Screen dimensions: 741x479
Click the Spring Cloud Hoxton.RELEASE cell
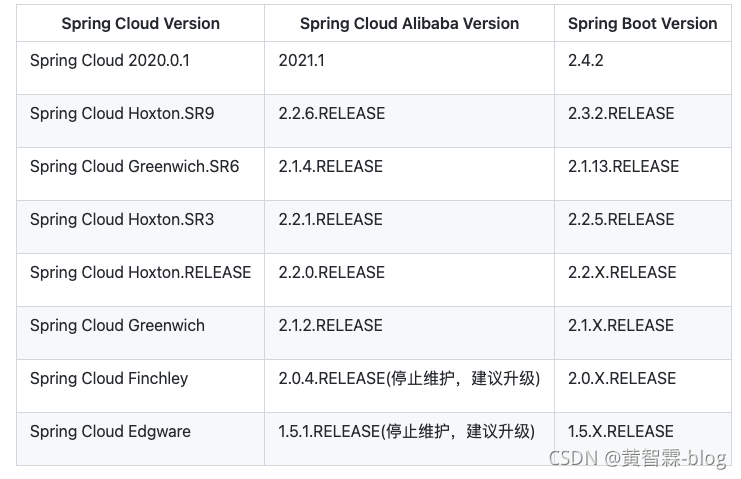coord(140,273)
